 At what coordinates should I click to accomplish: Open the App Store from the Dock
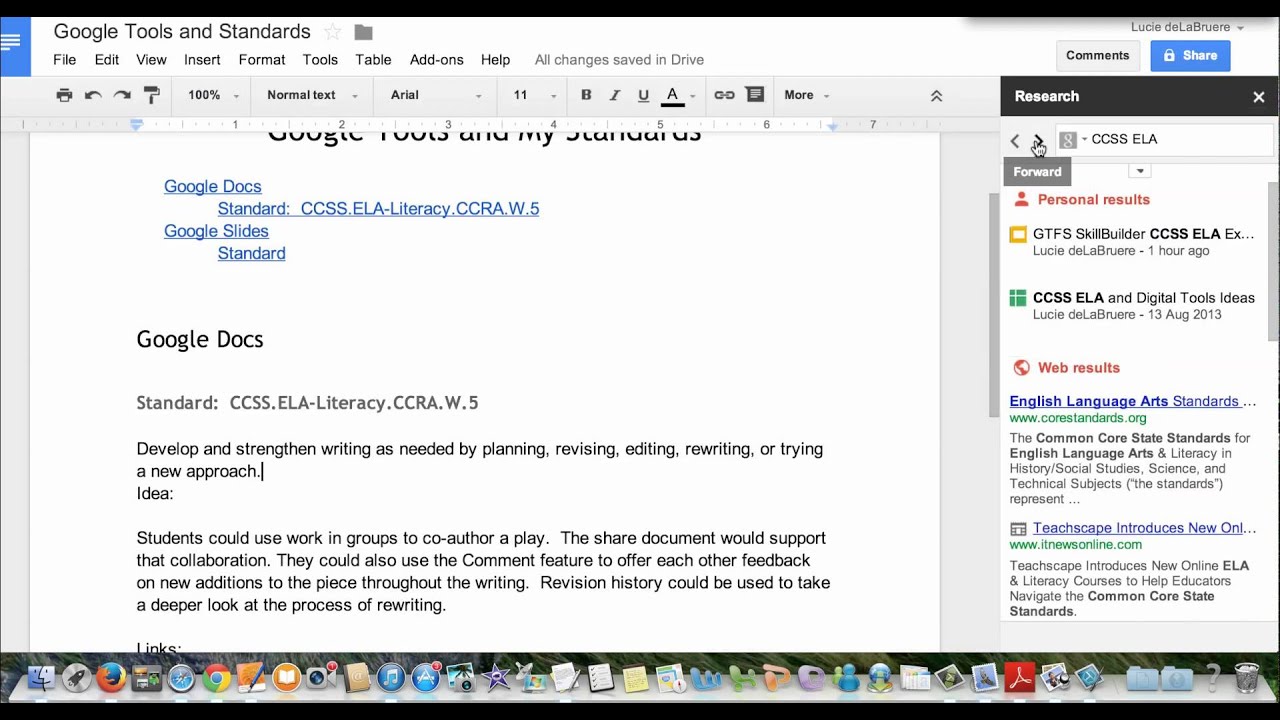click(x=426, y=678)
